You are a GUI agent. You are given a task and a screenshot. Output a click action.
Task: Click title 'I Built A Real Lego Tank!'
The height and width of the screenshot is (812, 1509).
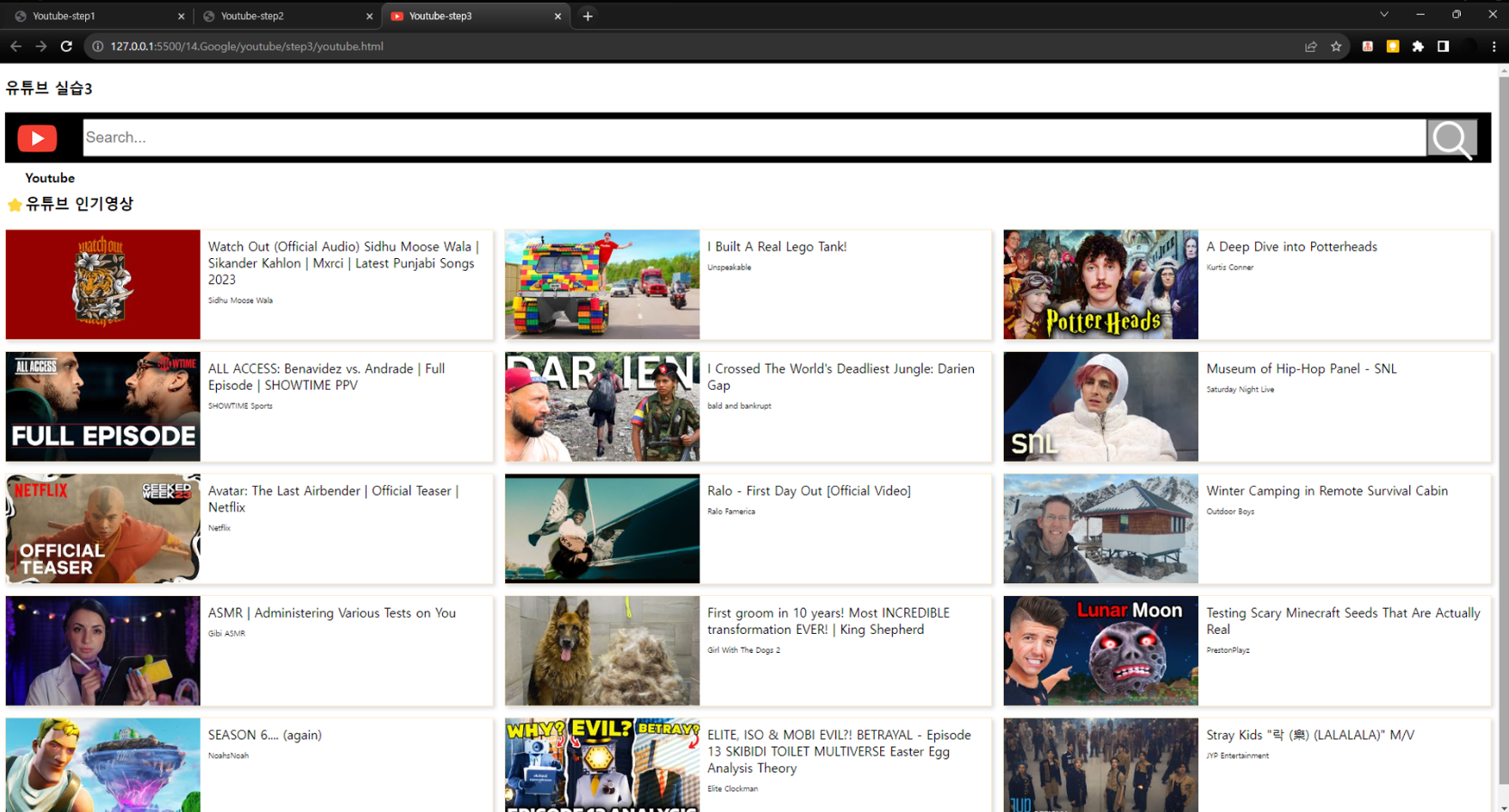777,247
